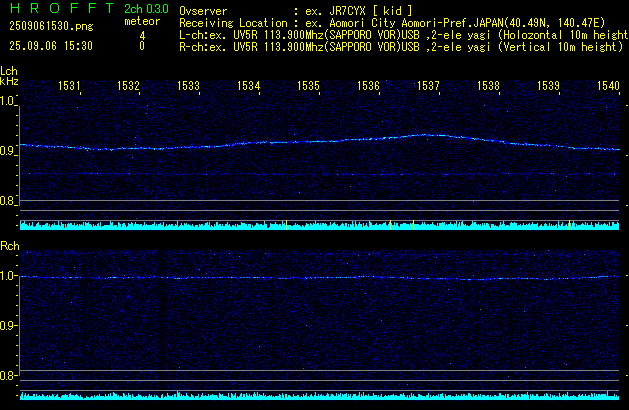Click the 1531 time axis label
This screenshot has width=629, height=410.
[69, 86]
